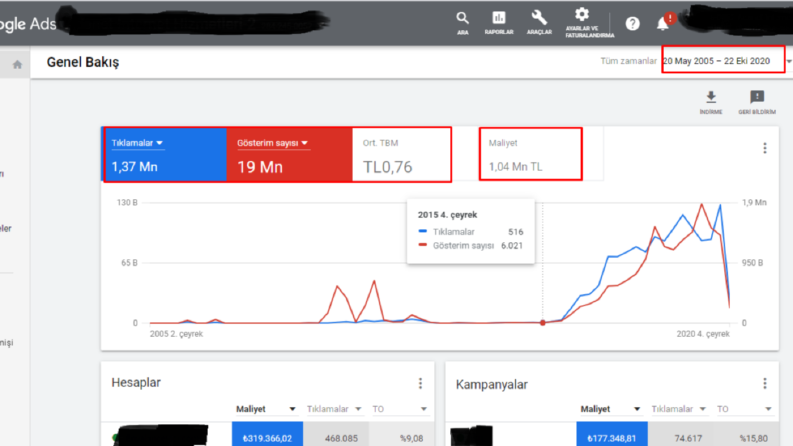The height and width of the screenshot is (446, 793).
Task: Expand the Gösterim sayısı metric dropdown
Action: pos(273,143)
